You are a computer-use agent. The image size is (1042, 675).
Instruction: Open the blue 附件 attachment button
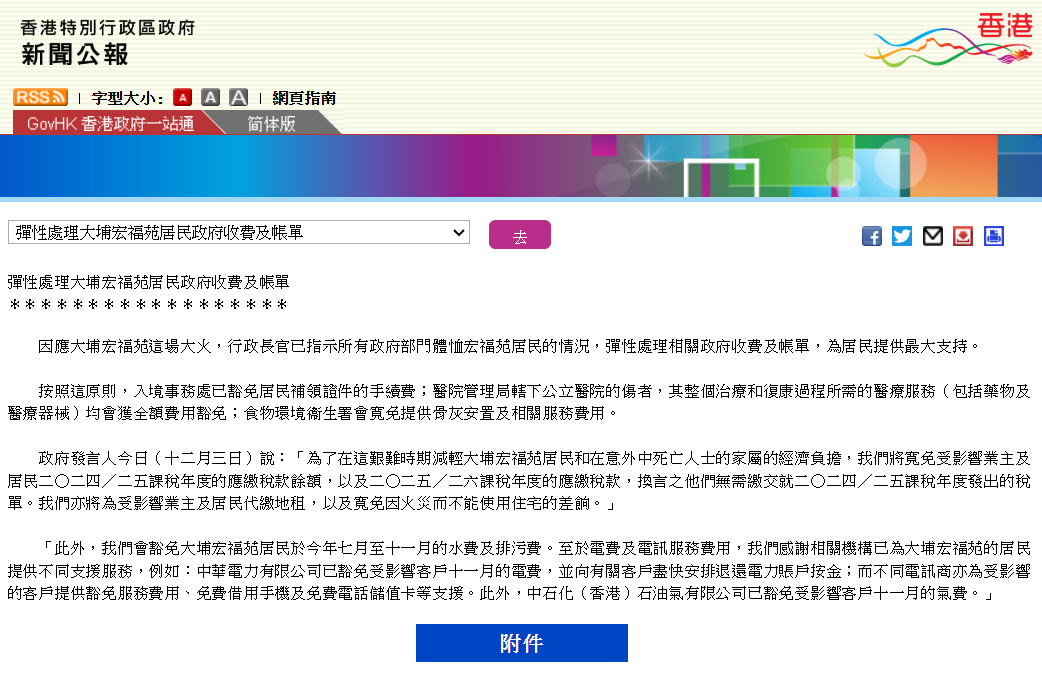click(x=521, y=643)
